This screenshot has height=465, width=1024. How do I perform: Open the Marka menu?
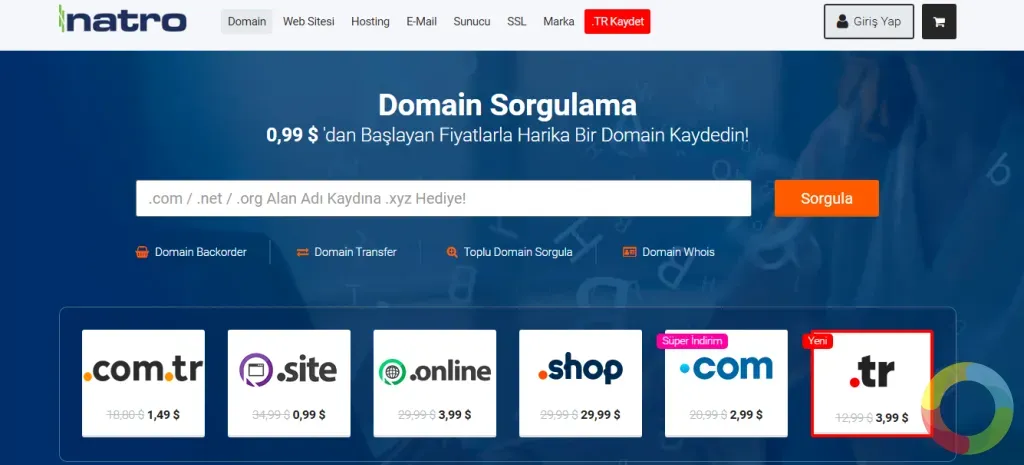(558, 22)
